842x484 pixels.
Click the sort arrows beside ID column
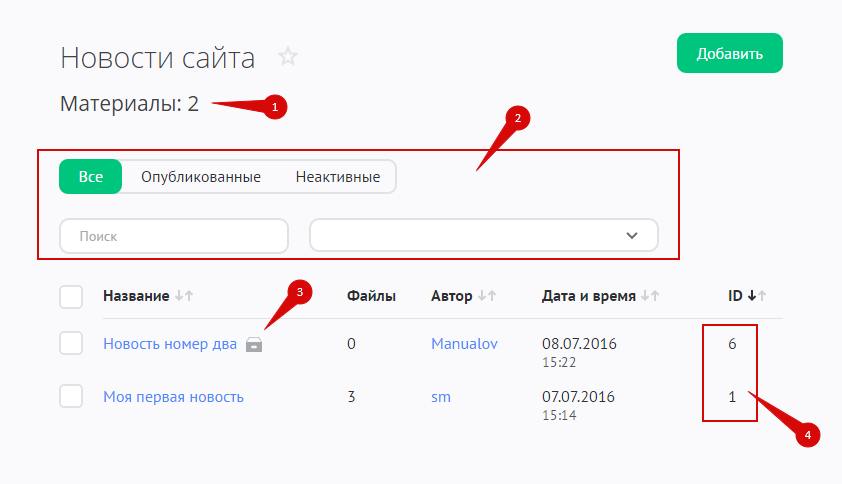tap(757, 296)
